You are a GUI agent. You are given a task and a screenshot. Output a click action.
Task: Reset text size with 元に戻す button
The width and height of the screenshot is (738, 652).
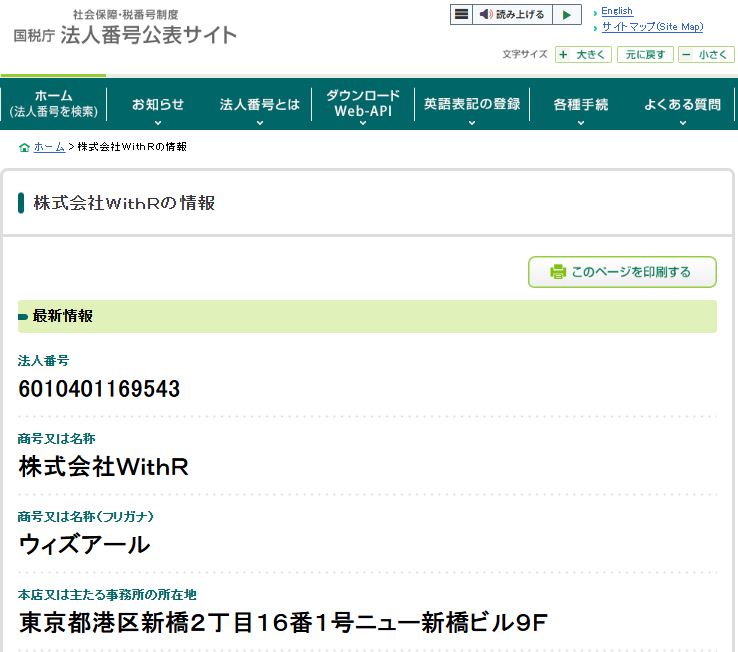(x=645, y=55)
